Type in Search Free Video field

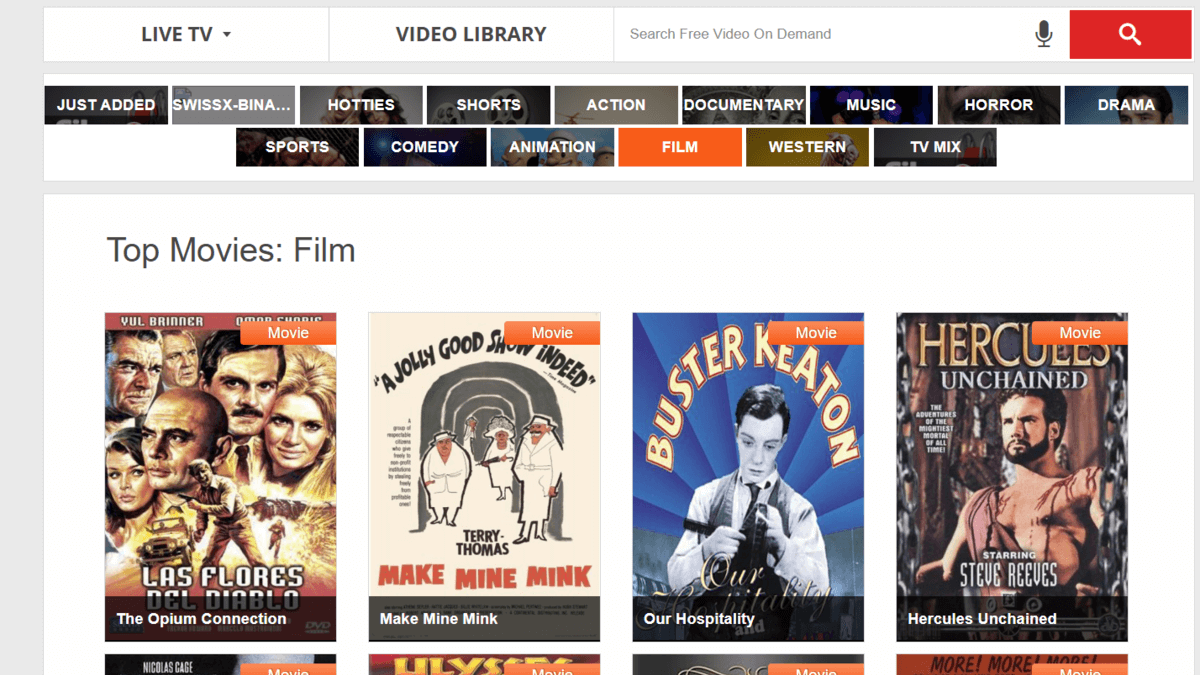[820, 34]
